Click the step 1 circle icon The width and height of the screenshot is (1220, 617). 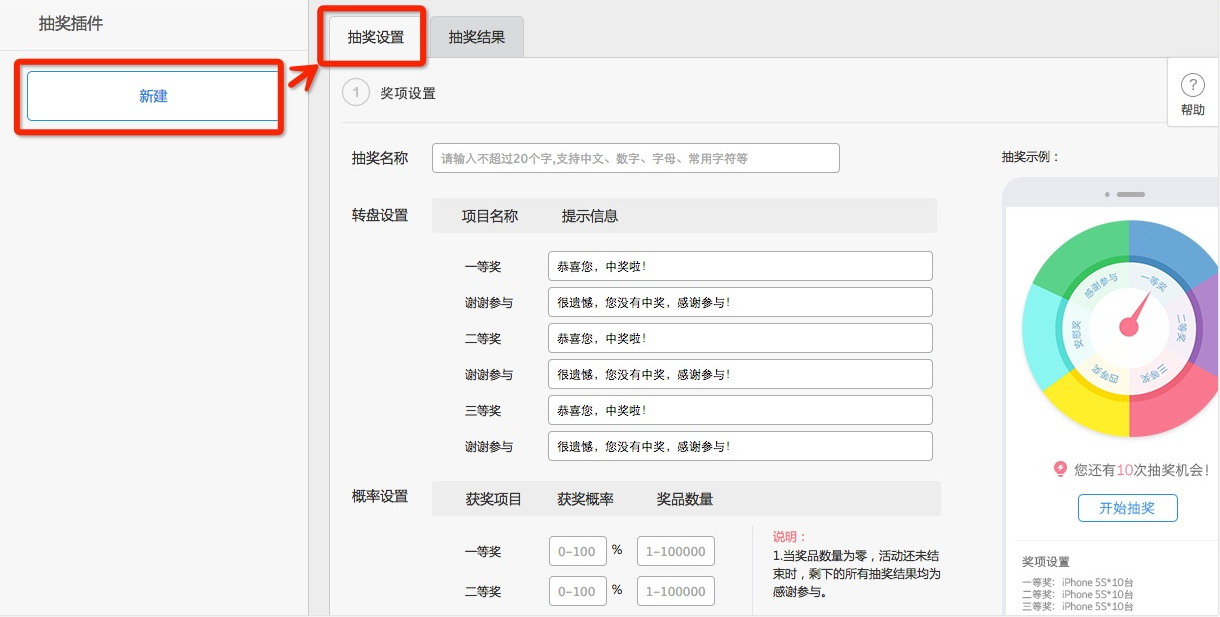click(x=355, y=93)
